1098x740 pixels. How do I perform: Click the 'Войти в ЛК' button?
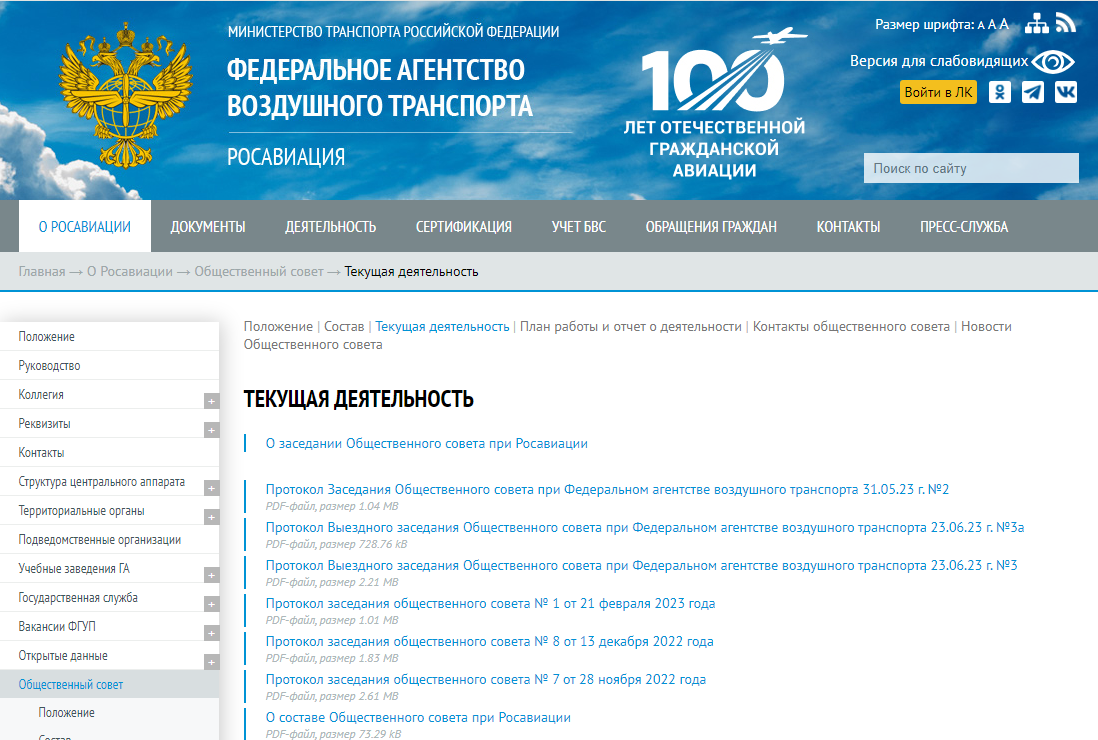coord(938,92)
